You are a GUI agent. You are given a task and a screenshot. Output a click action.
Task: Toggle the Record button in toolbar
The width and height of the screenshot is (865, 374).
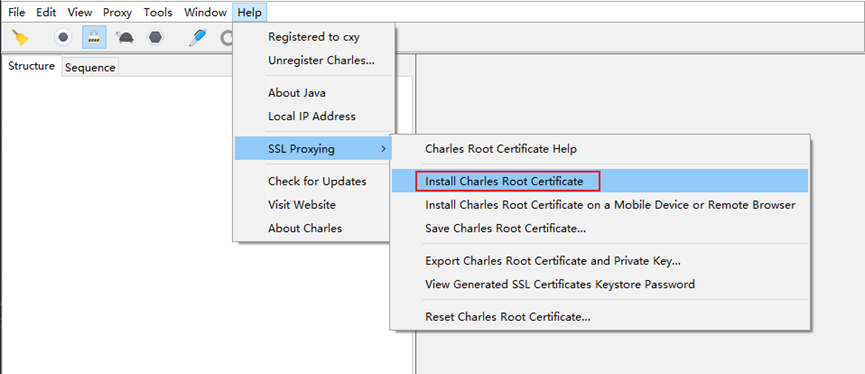tap(63, 38)
